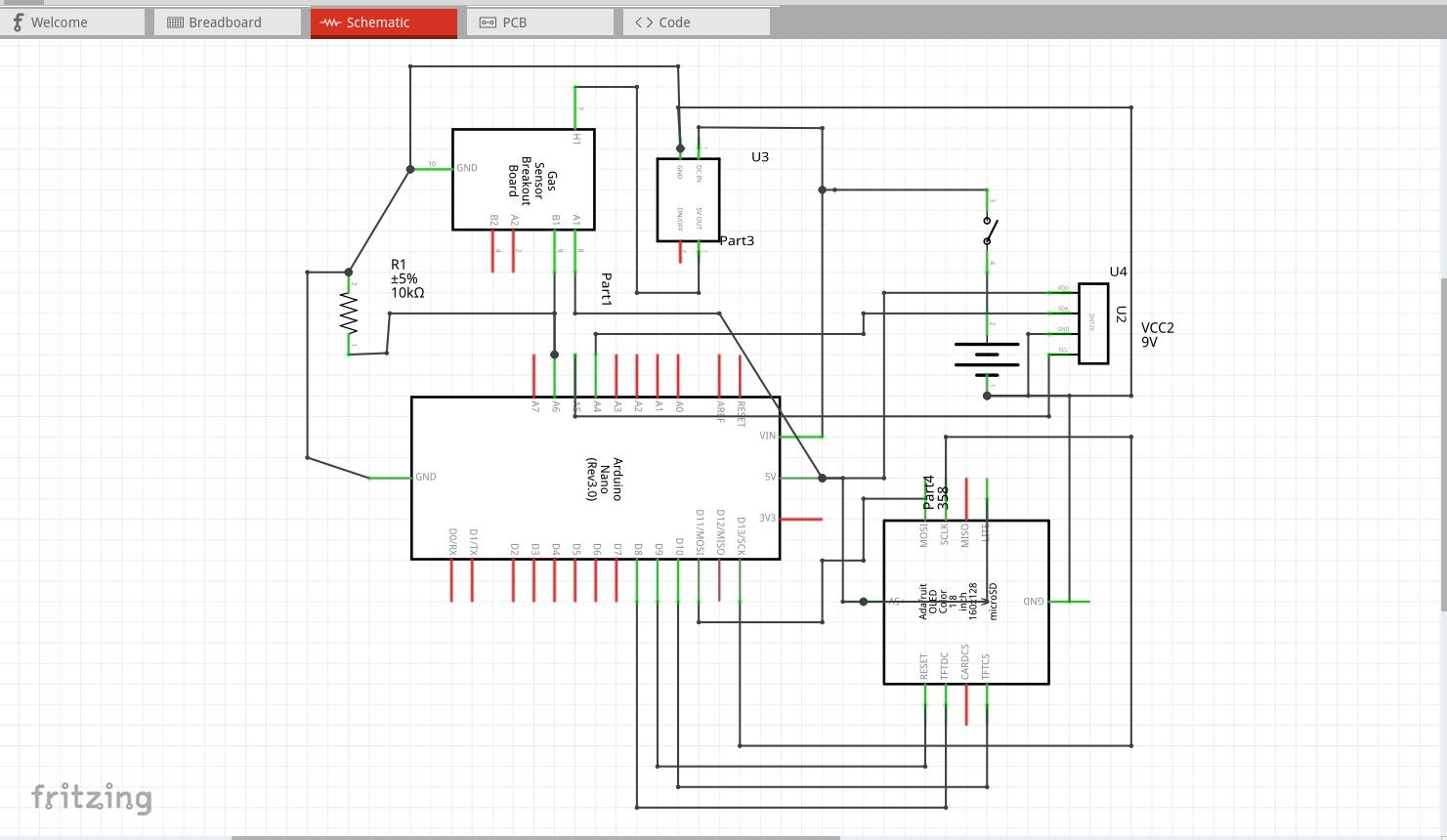Select the Part3 regulator component

(687, 199)
